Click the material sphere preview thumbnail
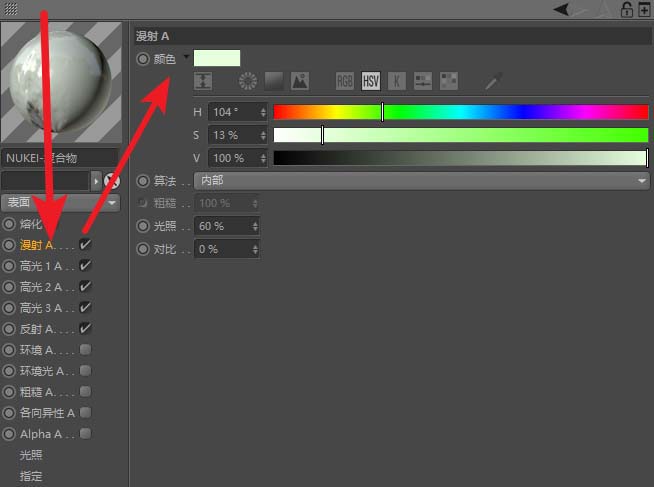The width and height of the screenshot is (654, 487). click(x=61, y=83)
